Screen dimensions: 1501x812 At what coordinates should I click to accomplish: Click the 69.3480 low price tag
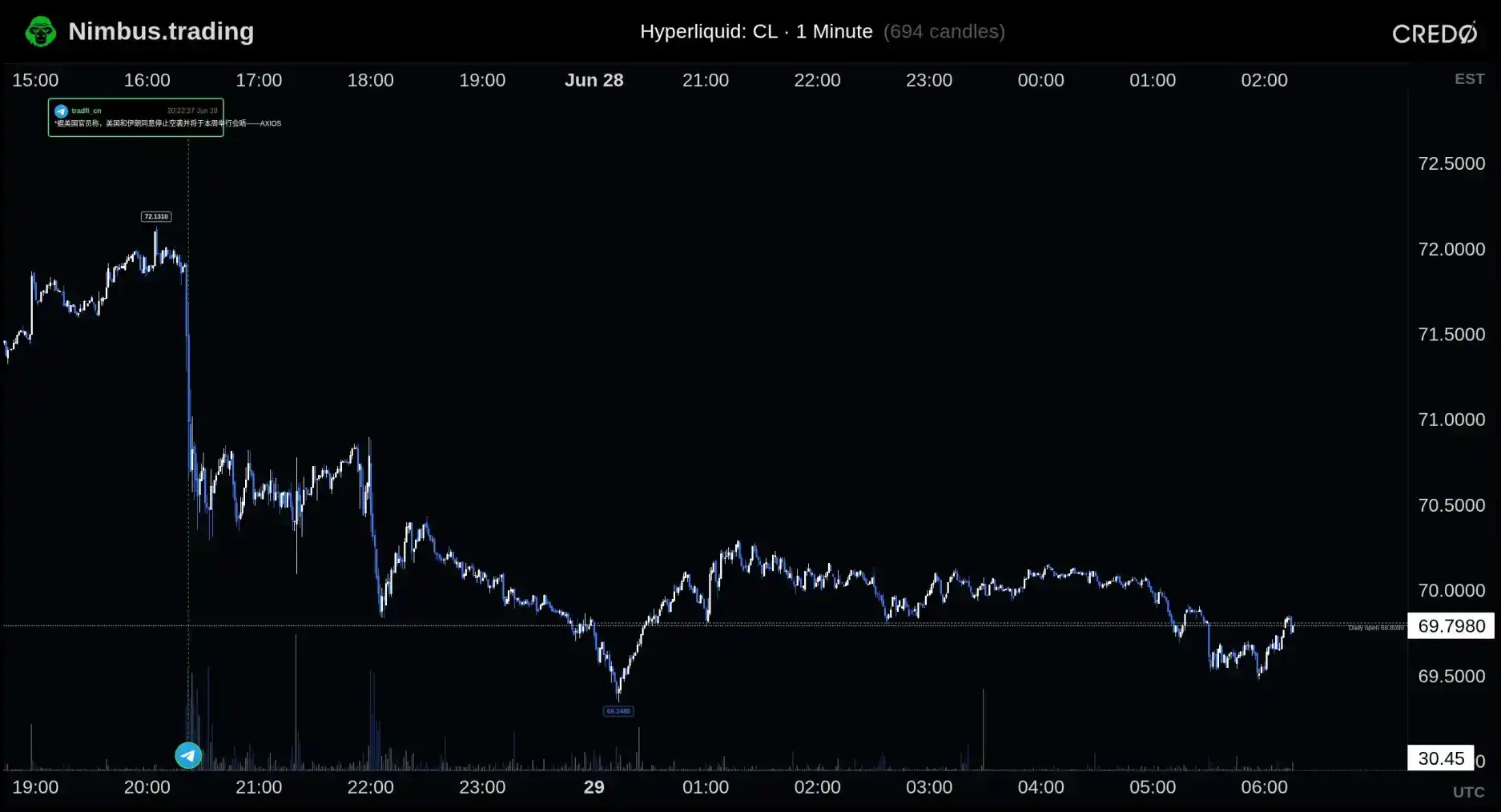click(x=618, y=711)
